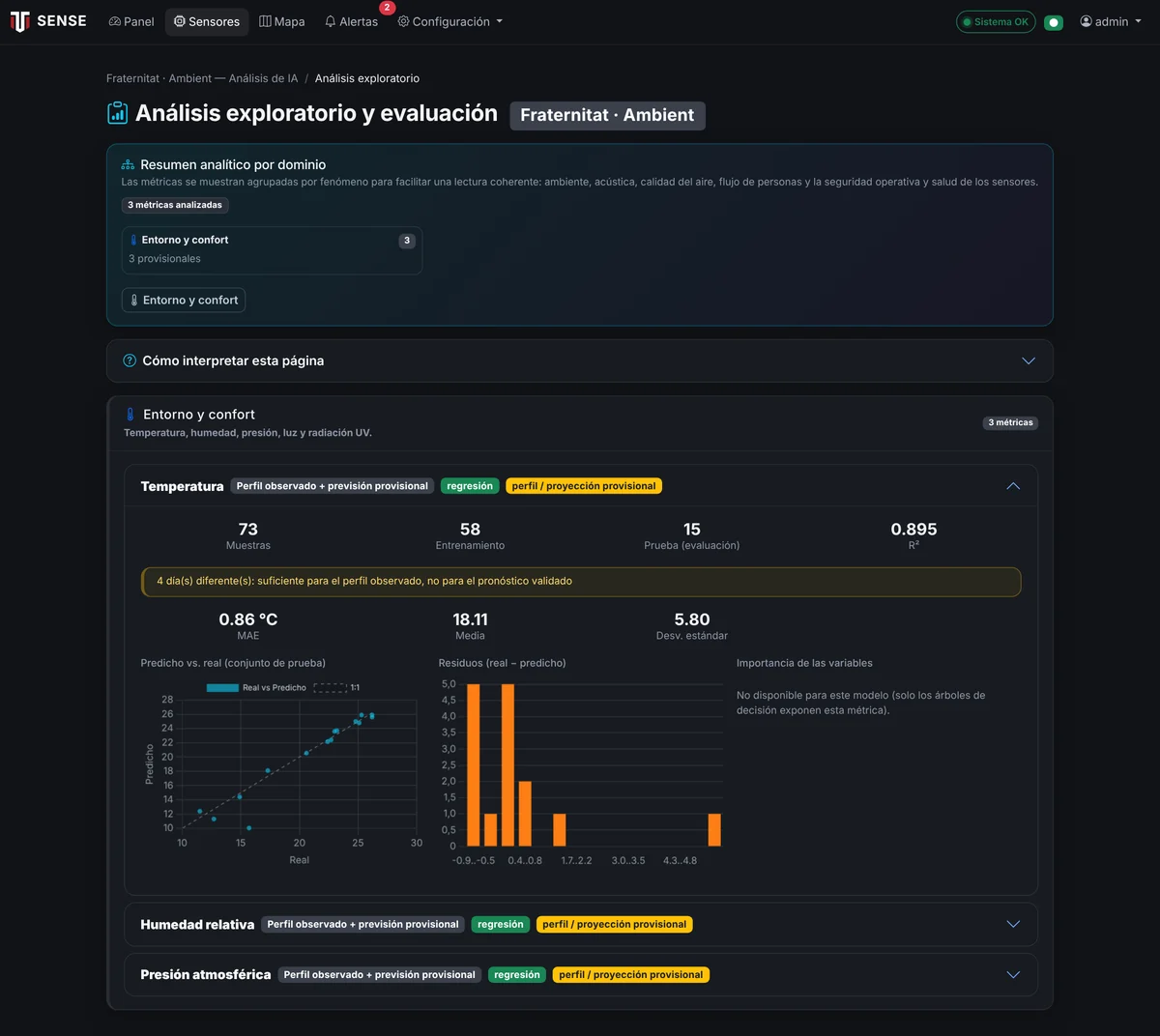
Task: Click the Sistema OK status badge
Action: click(x=996, y=22)
